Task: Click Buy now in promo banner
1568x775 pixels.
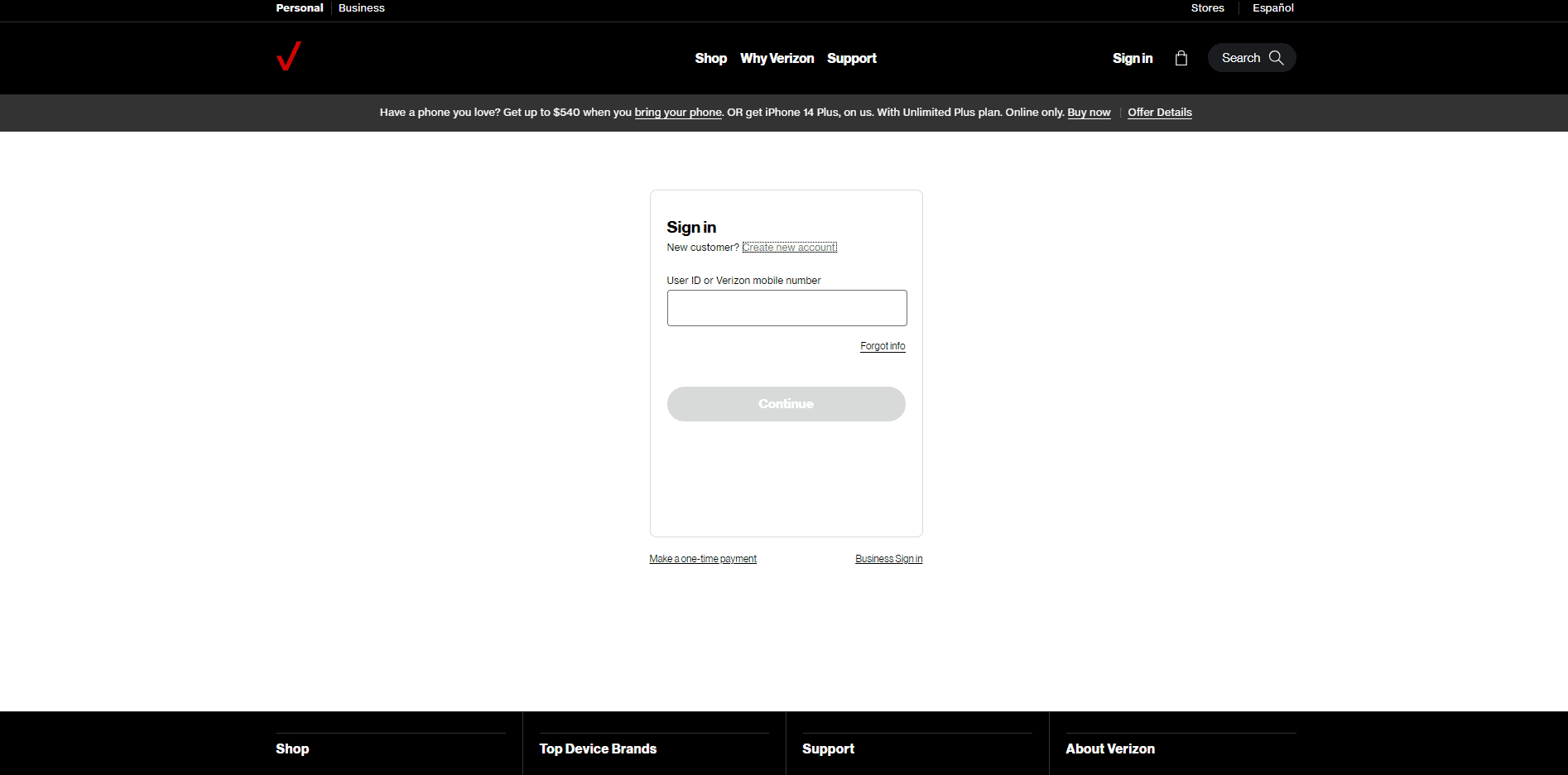Action: (1089, 113)
